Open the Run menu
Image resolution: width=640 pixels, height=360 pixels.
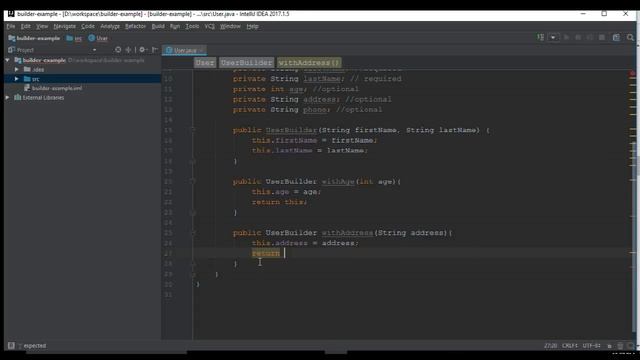(175, 26)
